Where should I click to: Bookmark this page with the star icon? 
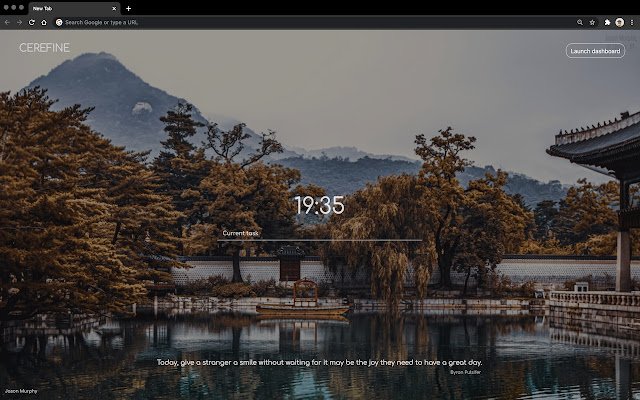click(592, 22)
